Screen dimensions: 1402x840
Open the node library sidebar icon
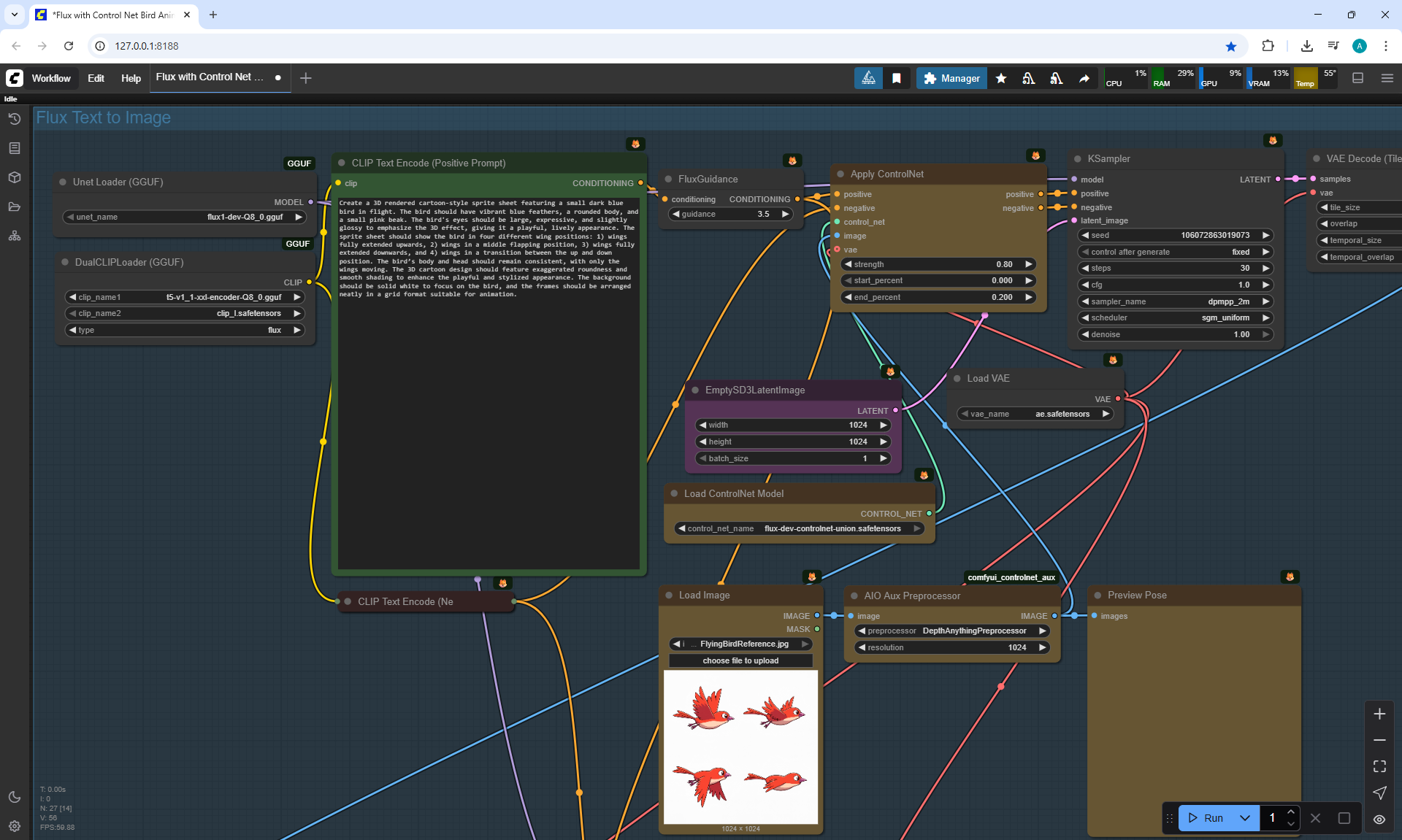(15, 148)
